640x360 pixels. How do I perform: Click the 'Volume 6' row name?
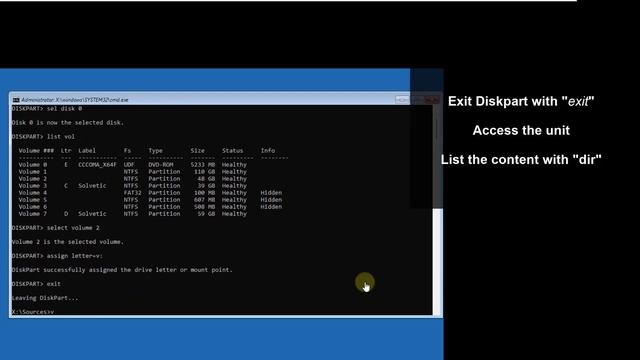click(33, 207)
